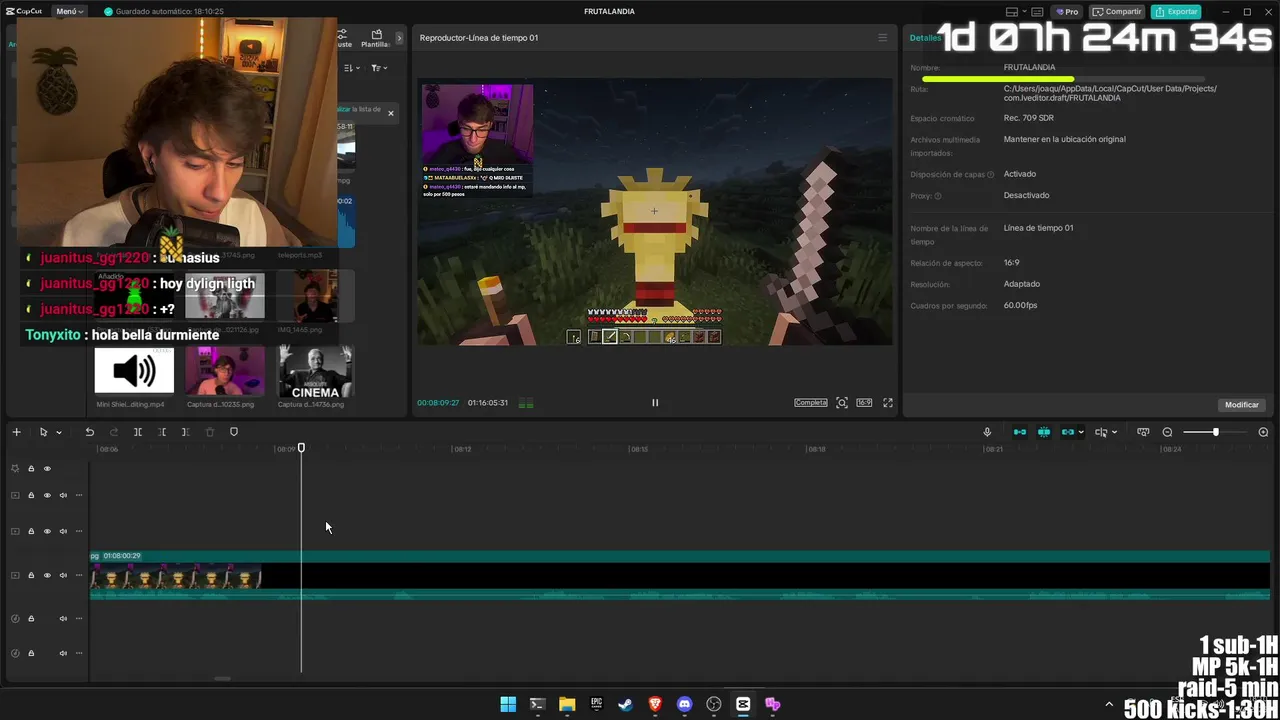Open File Explorer from the taskbar

[567, 704]
